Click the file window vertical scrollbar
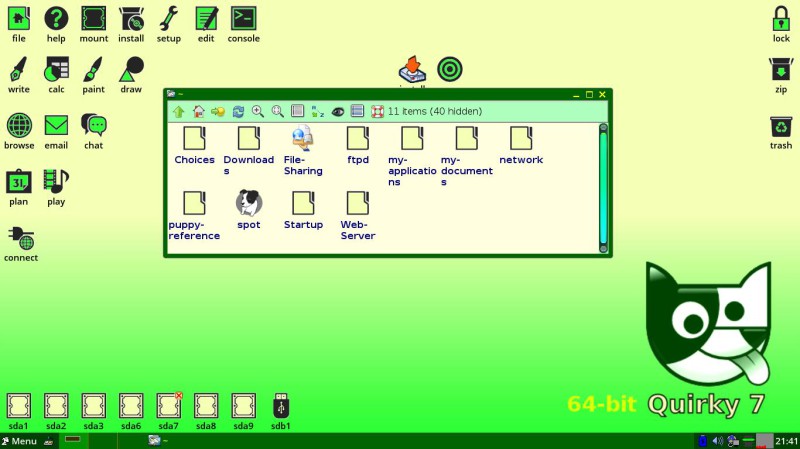Image resolution: width=800 pixels, height=449 pixels. [x=603, y=188]
